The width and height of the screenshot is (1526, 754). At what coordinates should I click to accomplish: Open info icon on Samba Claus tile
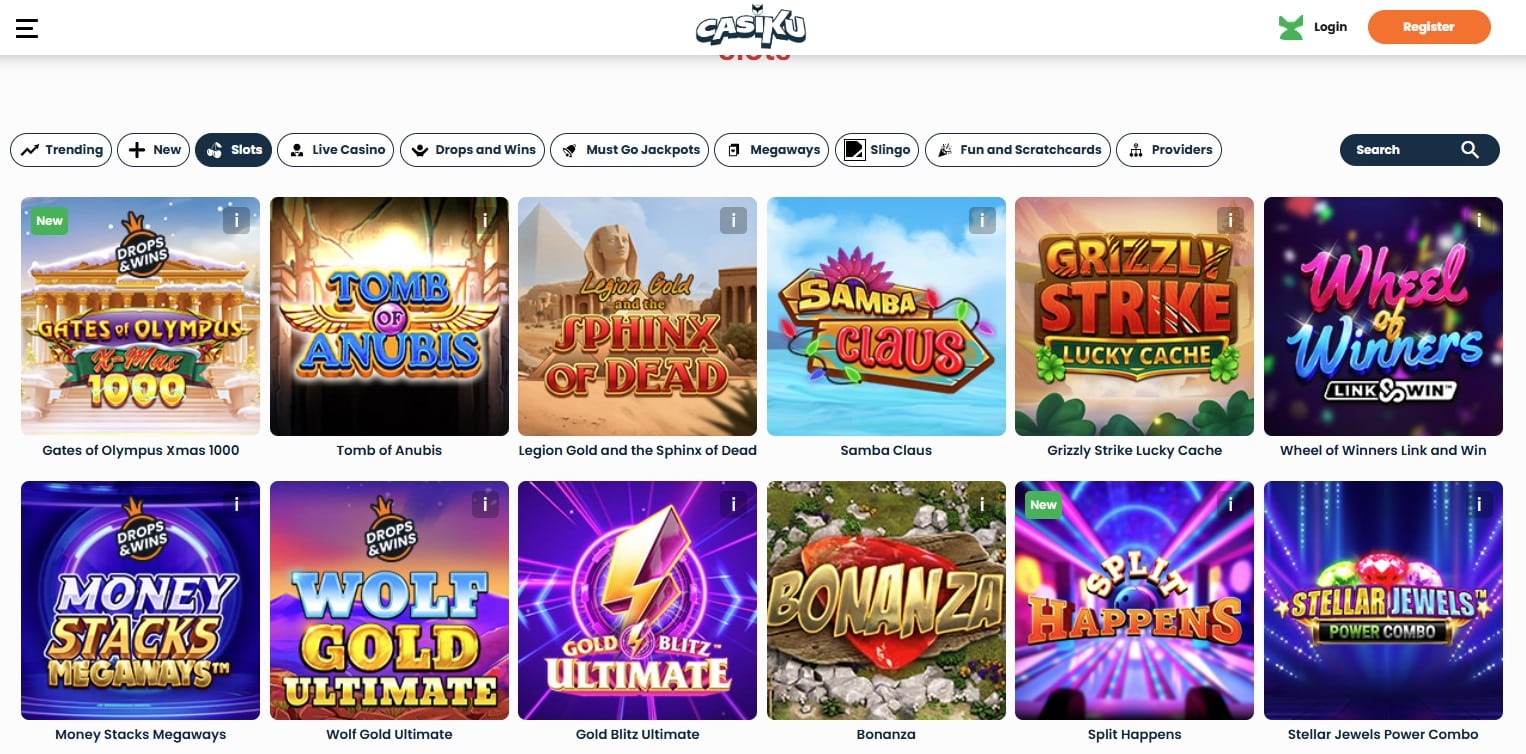click(x=982, y=220)
